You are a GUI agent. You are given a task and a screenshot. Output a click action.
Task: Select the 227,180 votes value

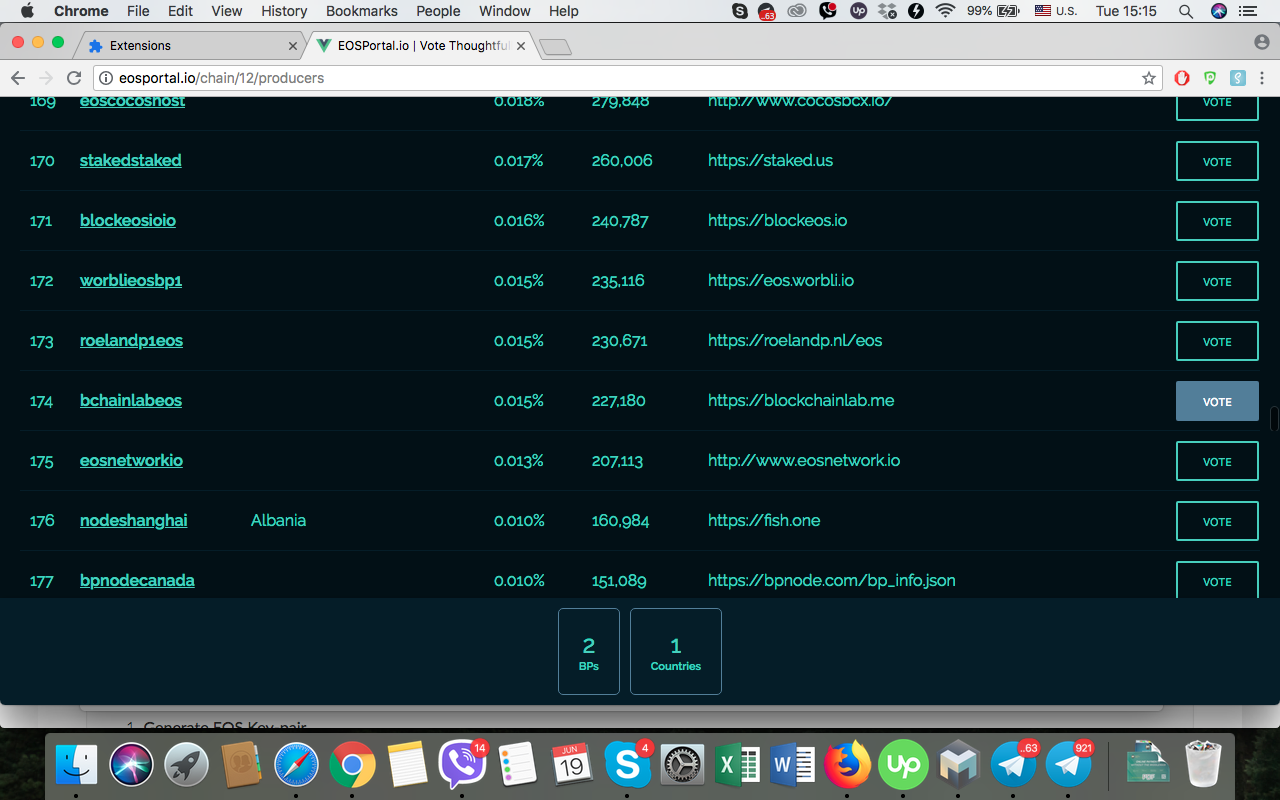pos(618,400)
